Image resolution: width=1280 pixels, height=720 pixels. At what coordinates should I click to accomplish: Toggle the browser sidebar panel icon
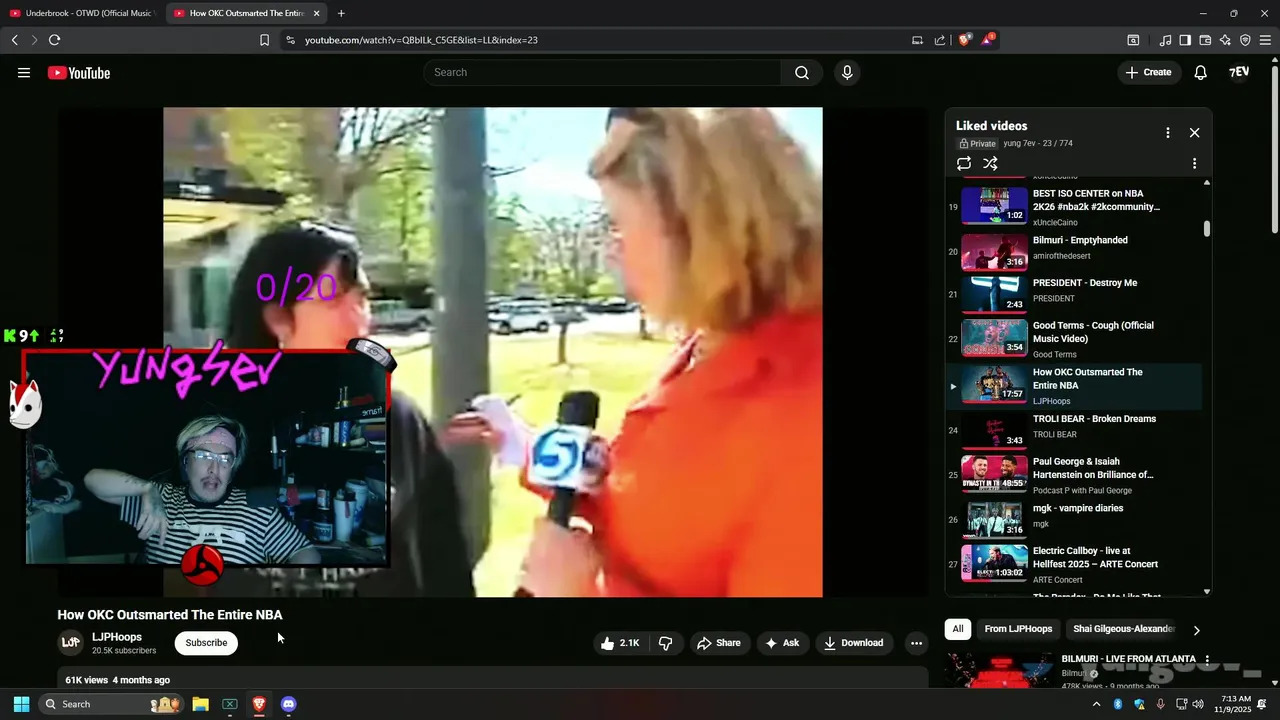click(1185, 40)
